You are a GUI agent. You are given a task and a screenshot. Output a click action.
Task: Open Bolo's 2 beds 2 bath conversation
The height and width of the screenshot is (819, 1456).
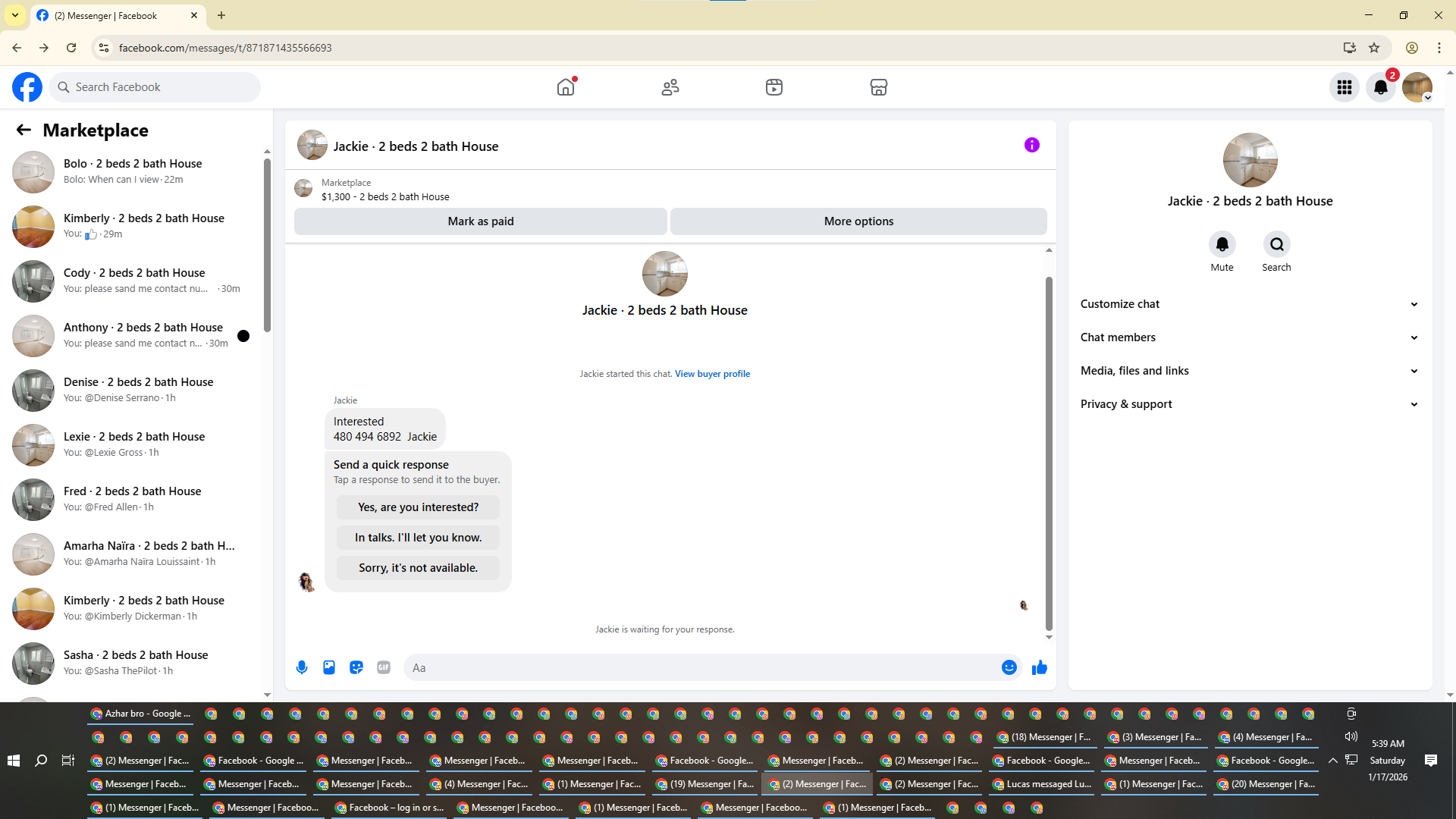(x=133, y=171)
